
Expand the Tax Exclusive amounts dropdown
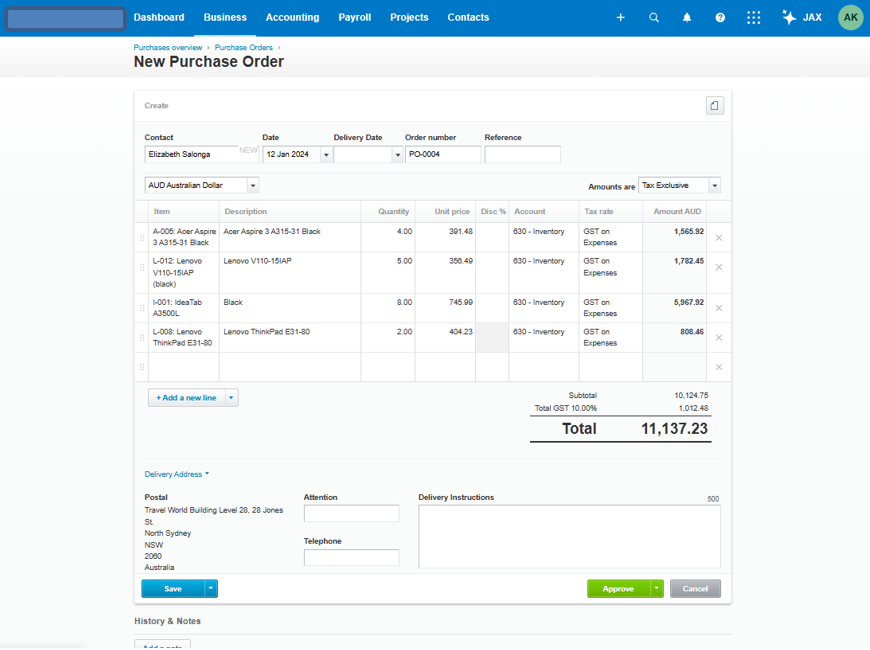(x=715, y=185)
